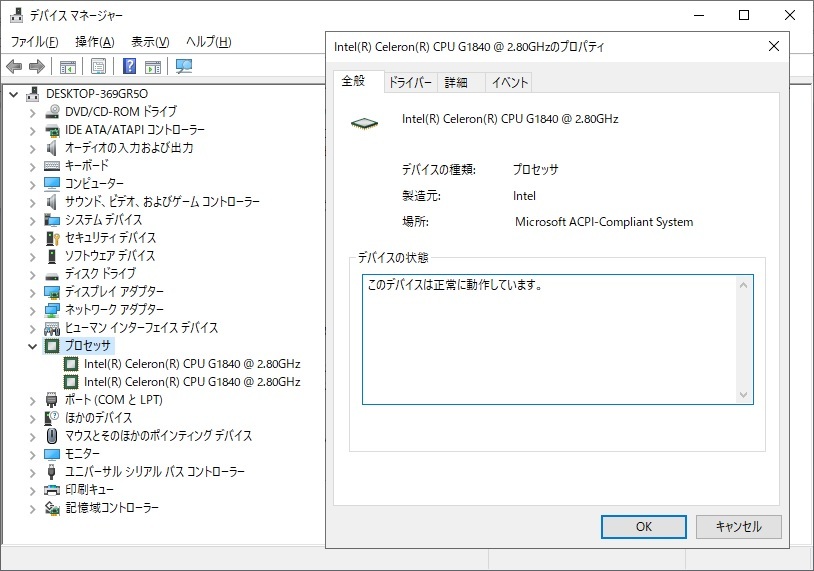This screenshot has width=814, height=571.
Task: Click the blue Help question mark icon
Action: 129,66
